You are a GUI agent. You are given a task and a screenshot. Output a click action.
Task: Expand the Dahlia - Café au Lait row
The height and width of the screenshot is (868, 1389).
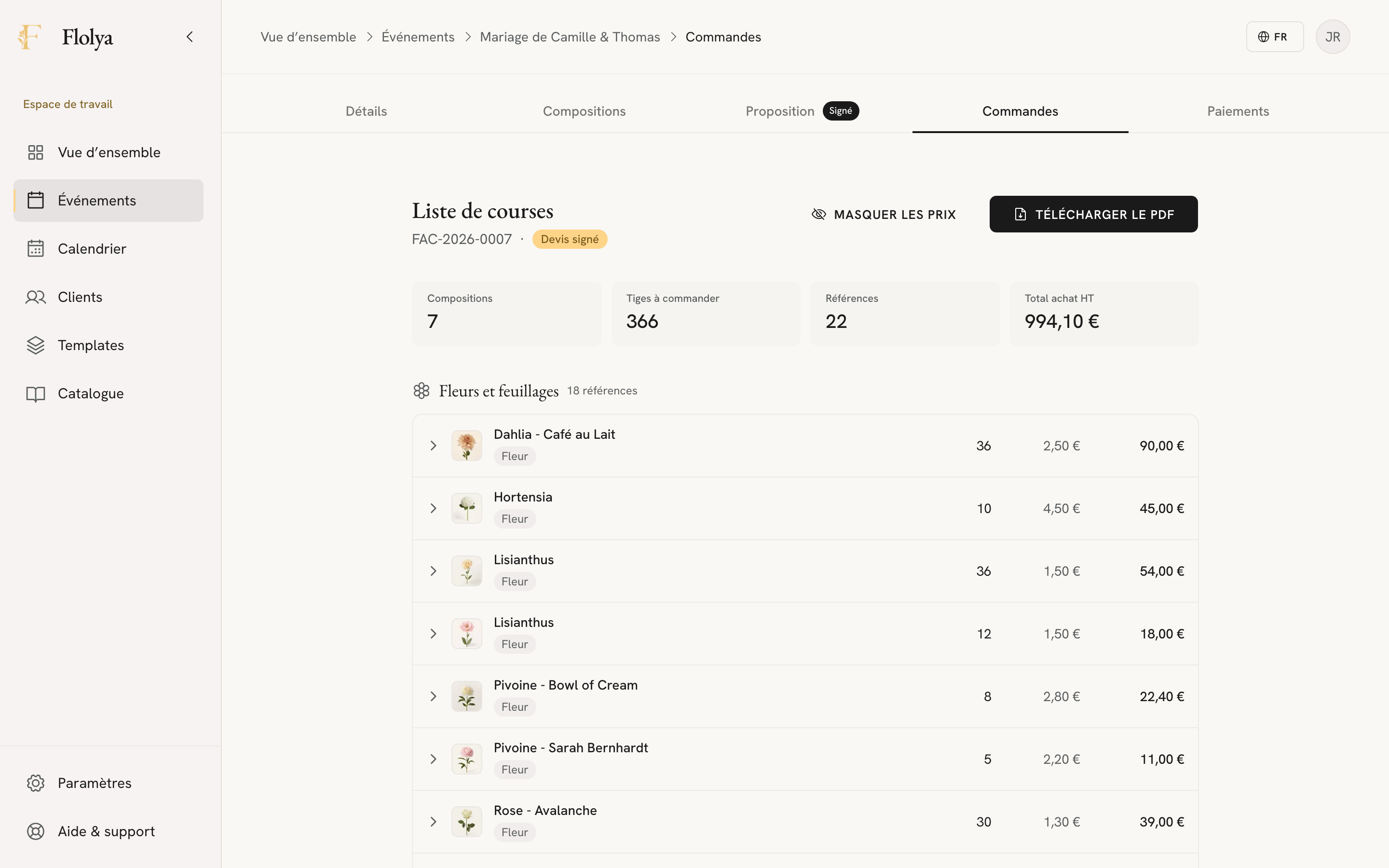(434, 446)
